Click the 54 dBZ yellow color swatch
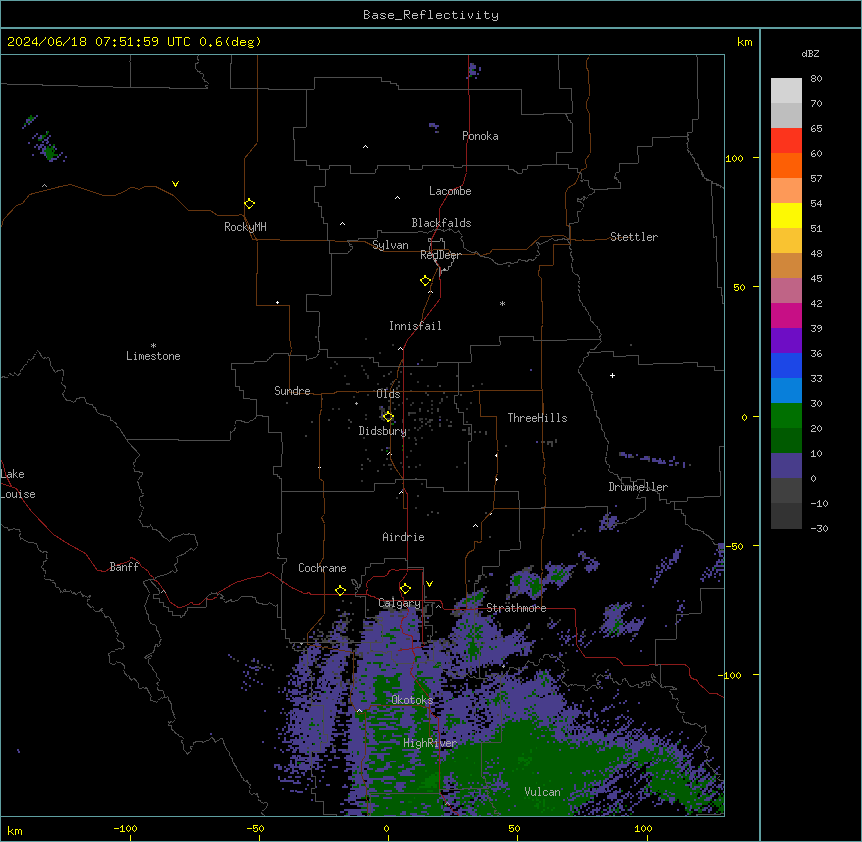Screen dimensions: 862x842 coord(786,215)
